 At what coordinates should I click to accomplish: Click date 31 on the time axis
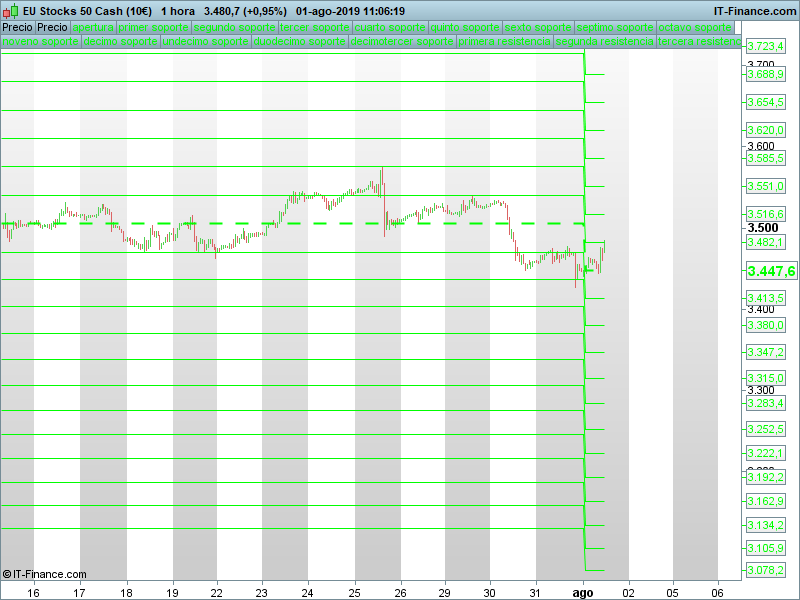tap(535, 593)
